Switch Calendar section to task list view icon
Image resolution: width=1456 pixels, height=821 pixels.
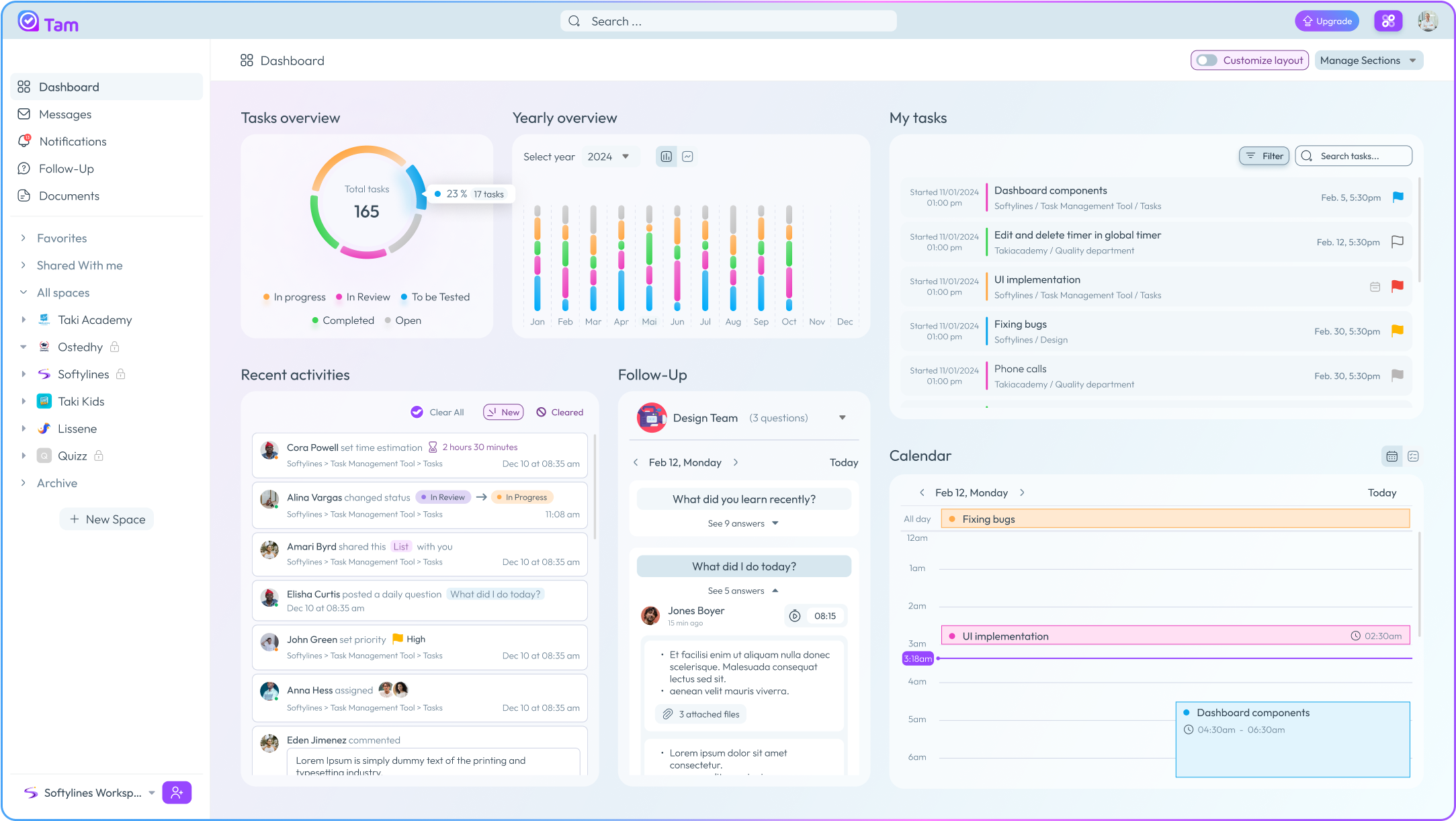(x=1413, y=456)
